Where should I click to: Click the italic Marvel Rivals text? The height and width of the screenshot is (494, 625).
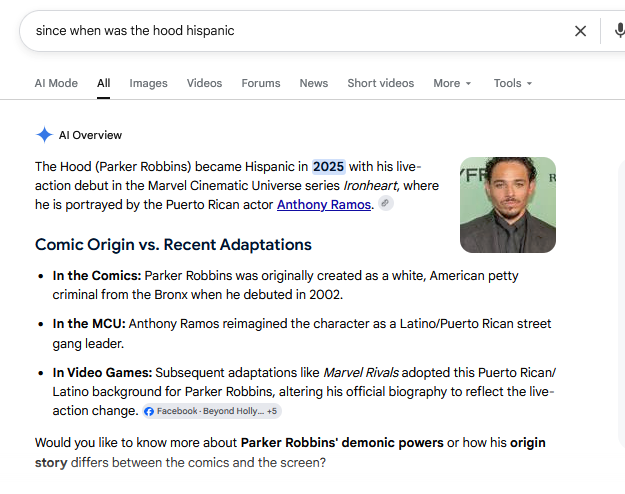pos(361,372)
